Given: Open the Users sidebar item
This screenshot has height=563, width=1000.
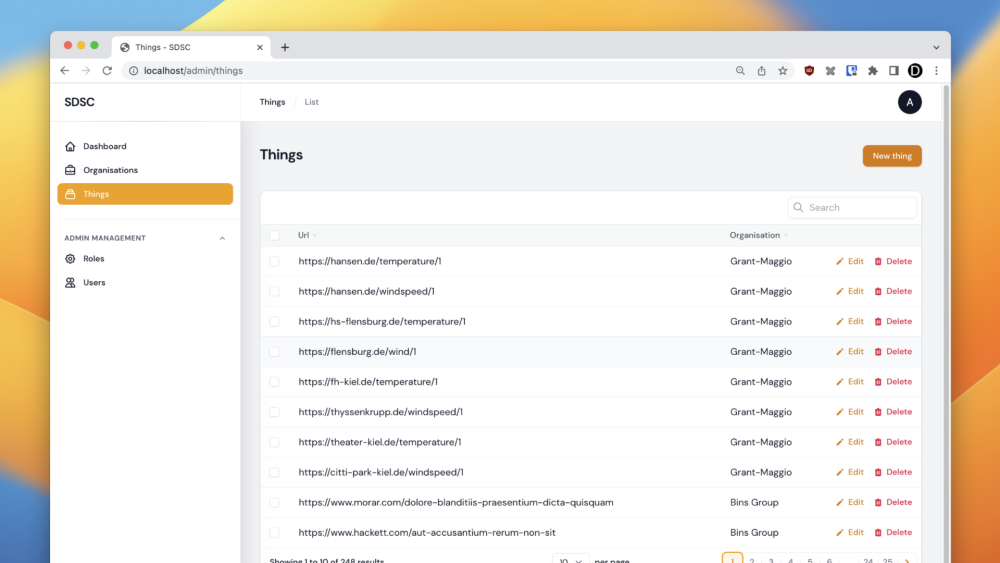Looking at the screenshot, I should [145, 282].
